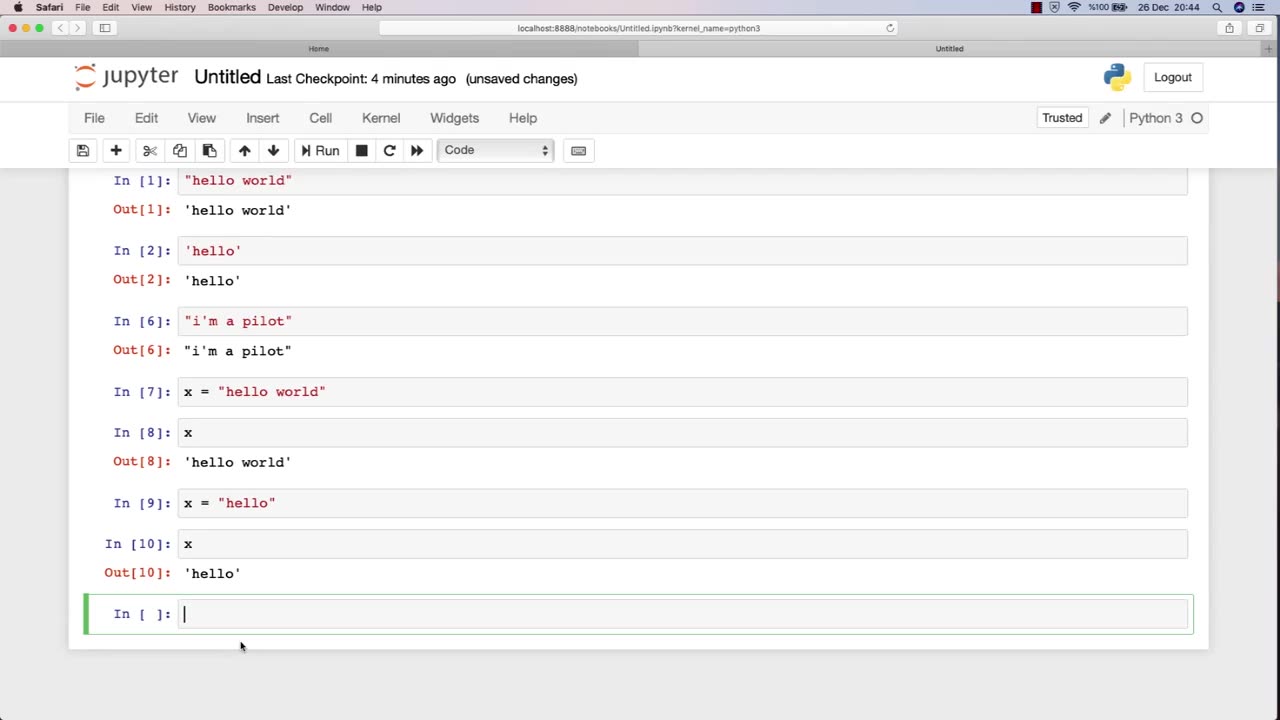
Task: Open the Kernel menu
Action: pyautogui.click(x=381, y=118)
